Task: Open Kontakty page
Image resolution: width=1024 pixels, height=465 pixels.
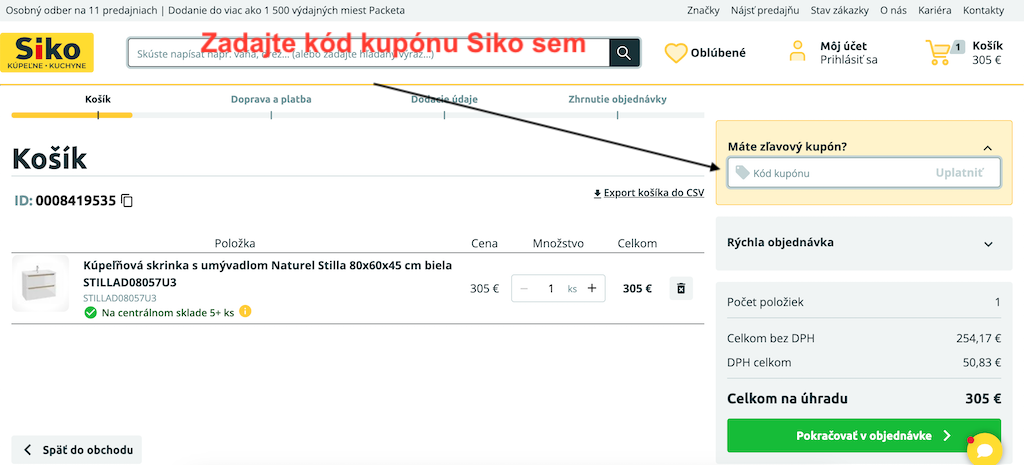Action: pyautogui.click(x=984, y=10)
